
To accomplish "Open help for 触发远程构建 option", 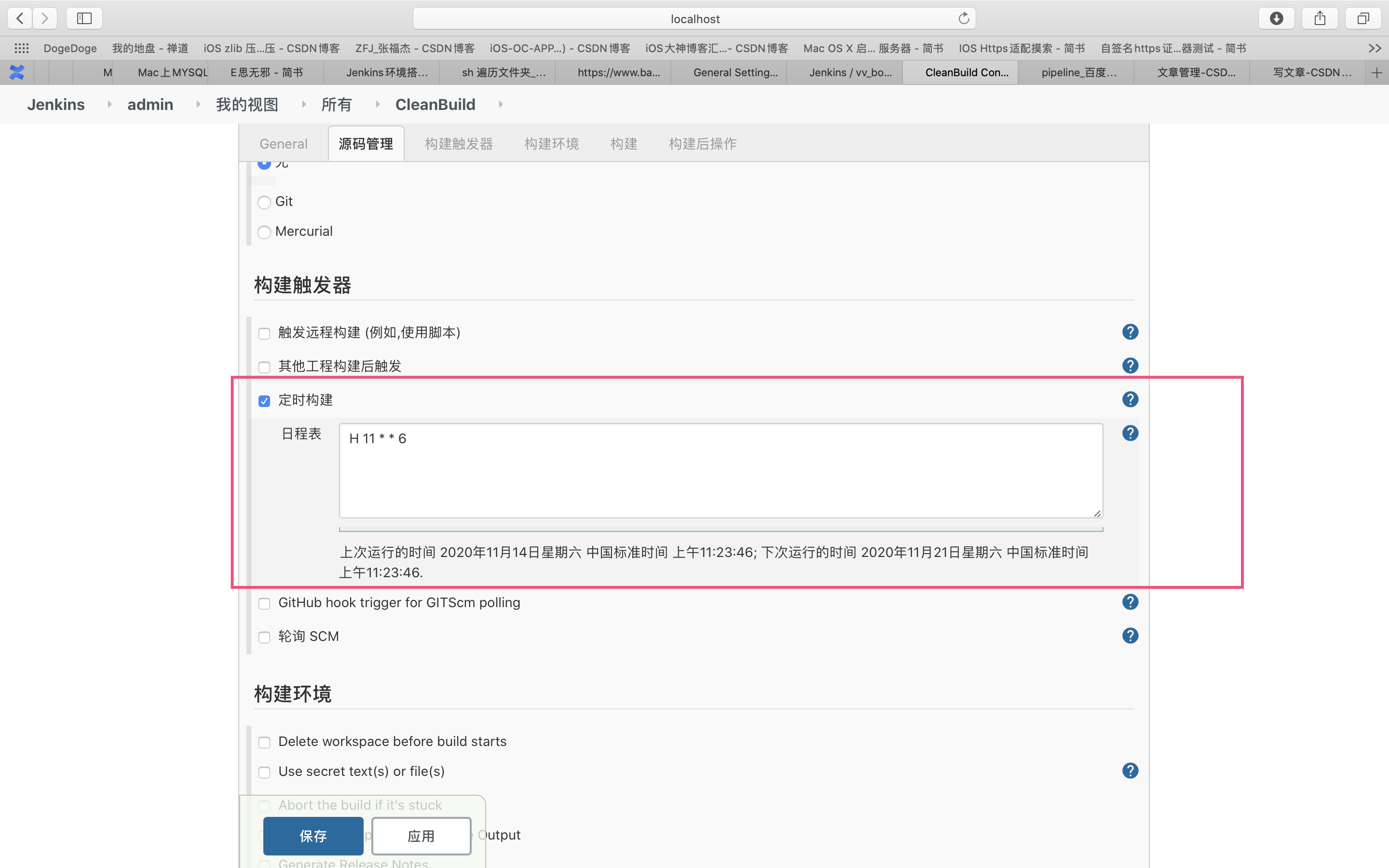I will click(1129, 332).
